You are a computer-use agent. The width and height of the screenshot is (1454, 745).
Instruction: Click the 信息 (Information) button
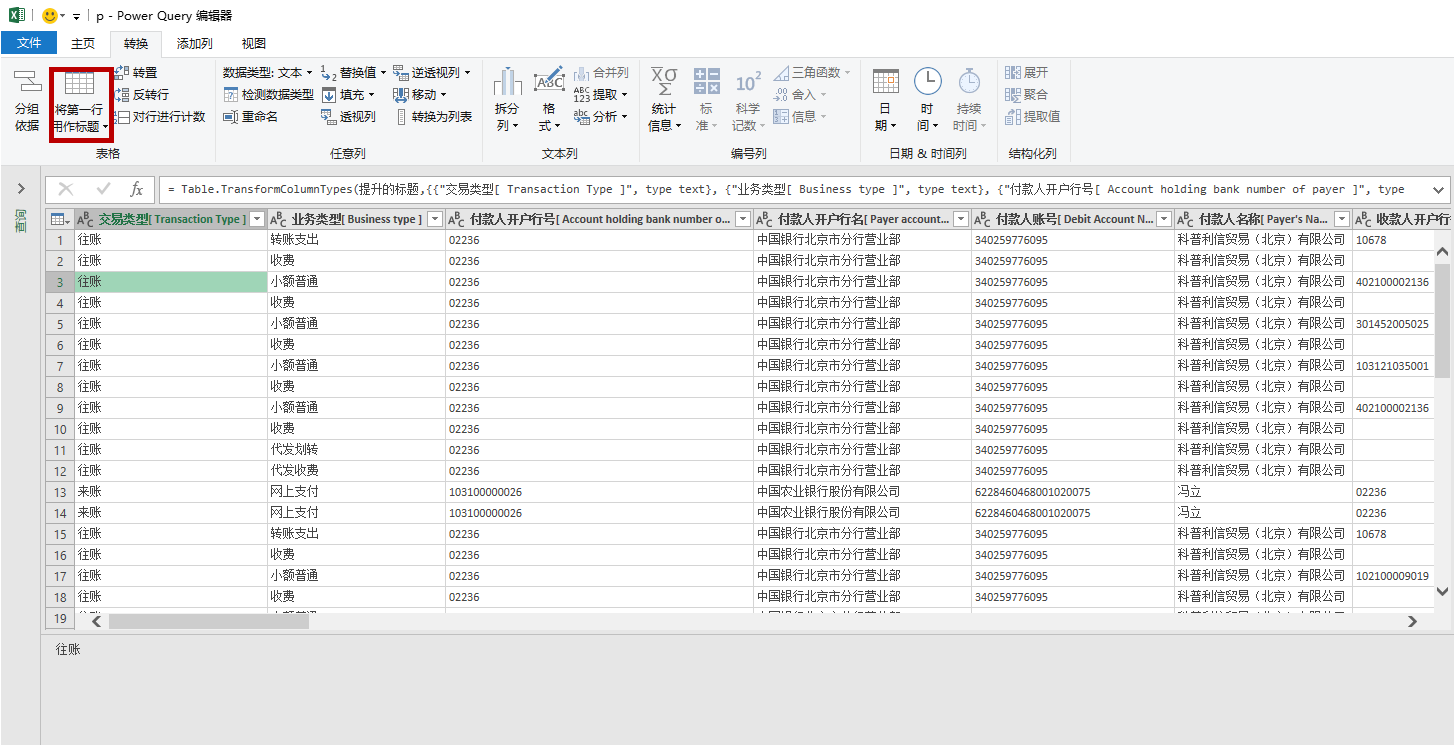800,116
